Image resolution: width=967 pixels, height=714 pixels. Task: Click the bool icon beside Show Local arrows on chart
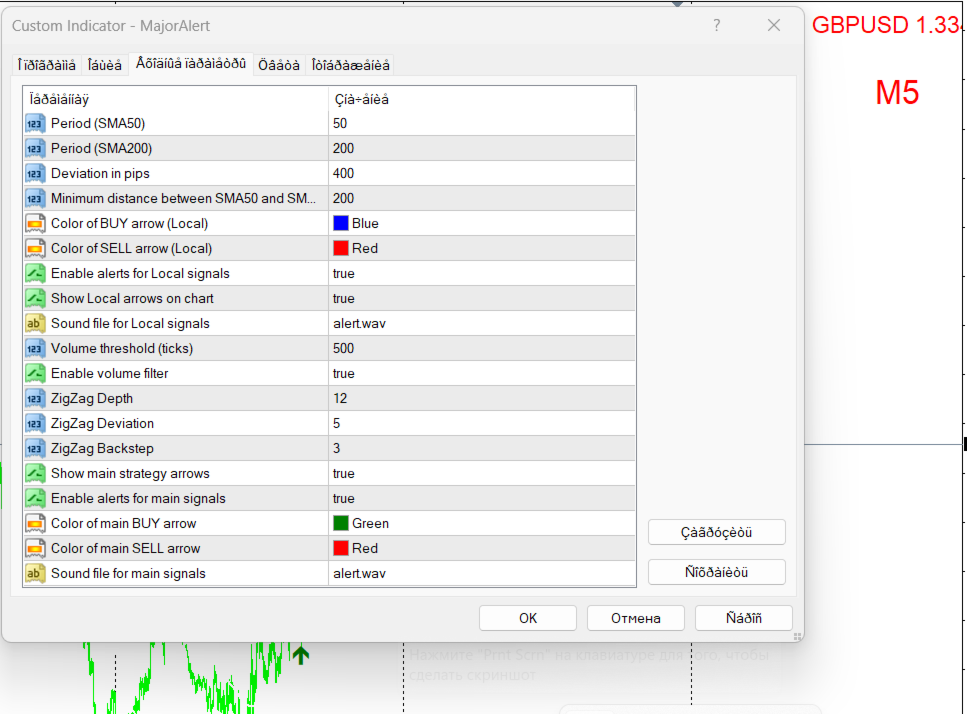[x=35, y=298]
